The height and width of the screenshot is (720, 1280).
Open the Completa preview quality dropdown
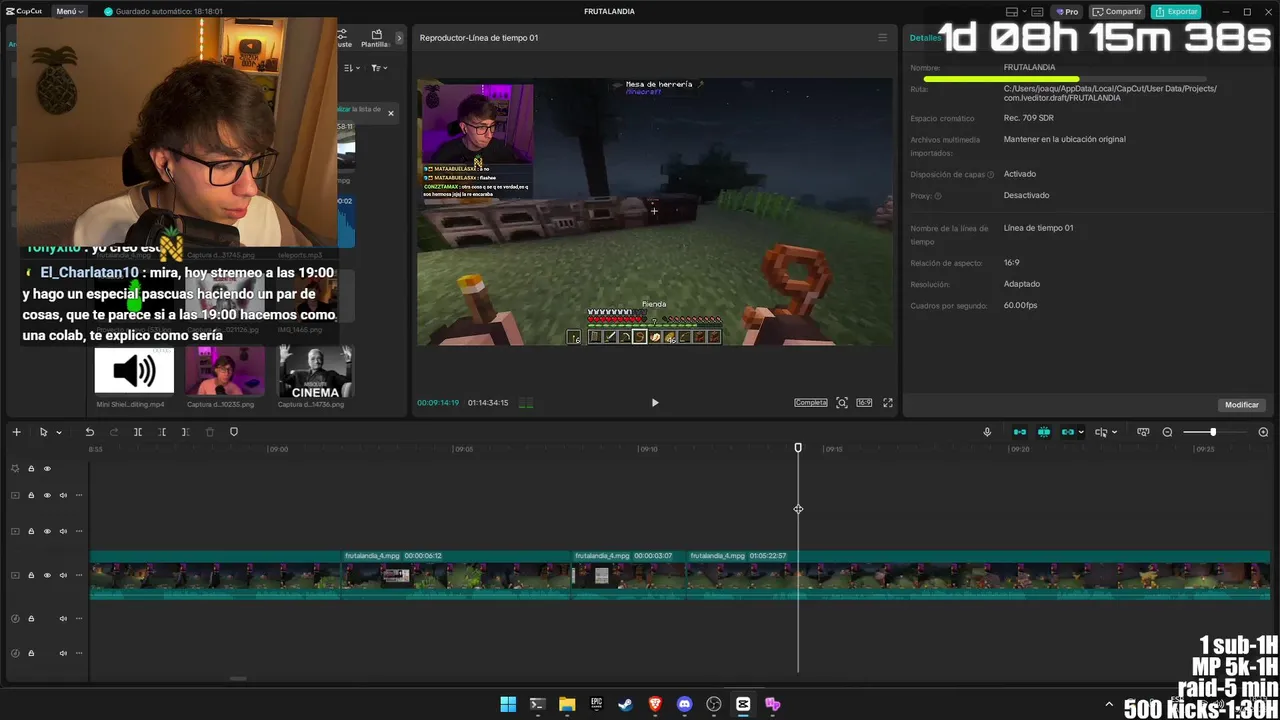coord(811,403)
